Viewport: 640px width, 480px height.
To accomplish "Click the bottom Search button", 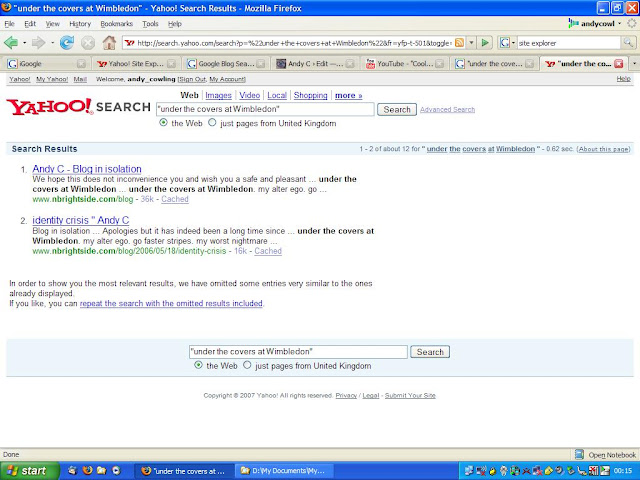I will tap(430, 352).
